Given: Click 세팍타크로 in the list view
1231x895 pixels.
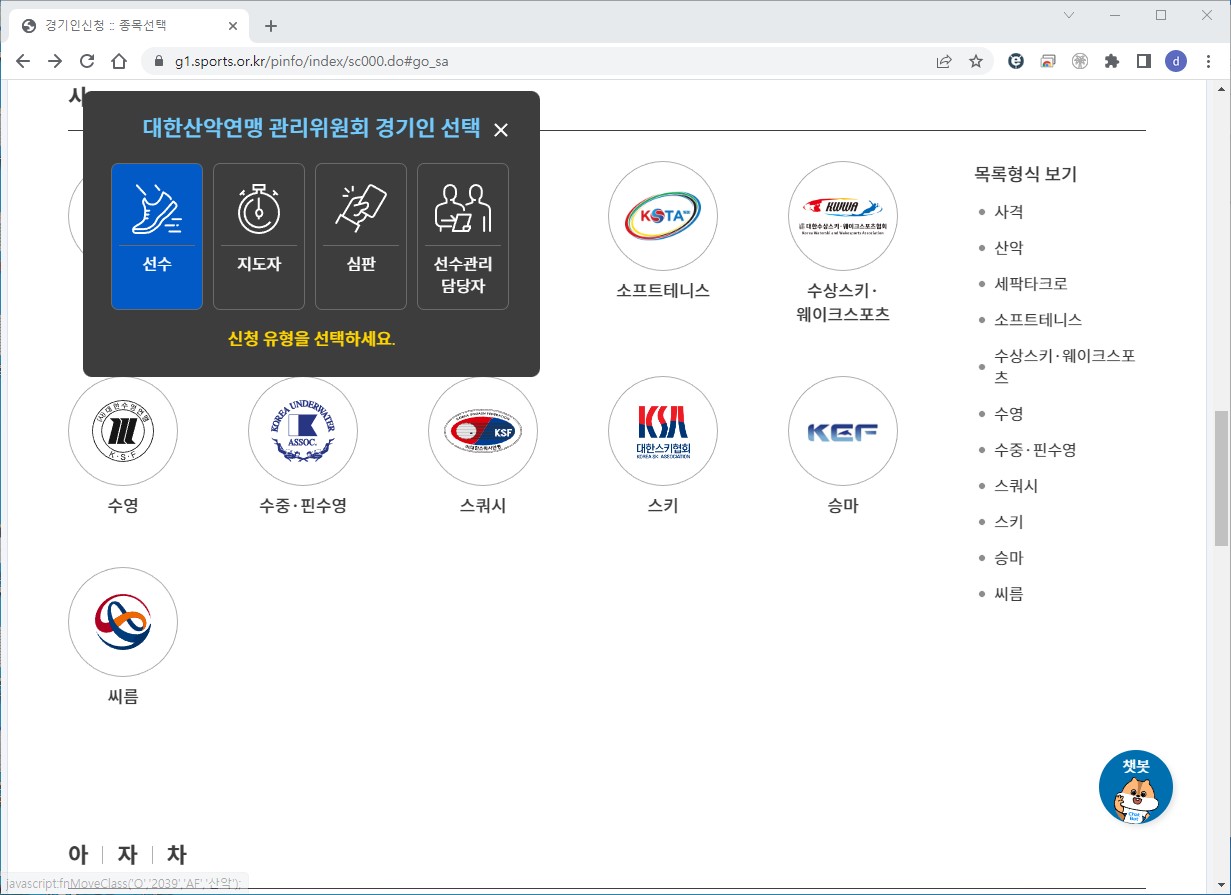Looking at the screenshot, I should coord(1030,284).
